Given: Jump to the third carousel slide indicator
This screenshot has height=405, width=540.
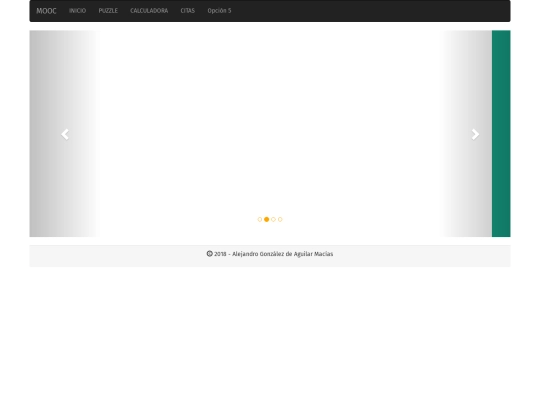Looking at the screenshot, I should 273,219.
